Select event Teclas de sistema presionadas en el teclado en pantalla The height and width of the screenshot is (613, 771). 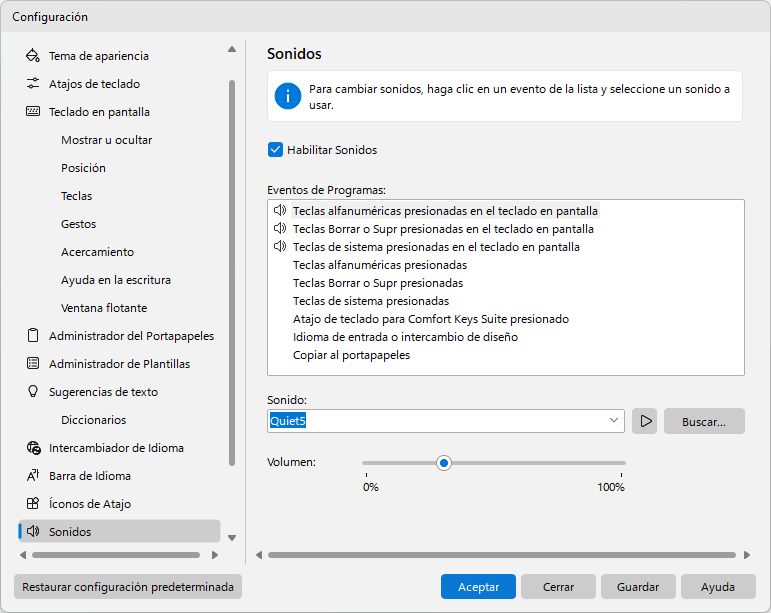point(437,247)
